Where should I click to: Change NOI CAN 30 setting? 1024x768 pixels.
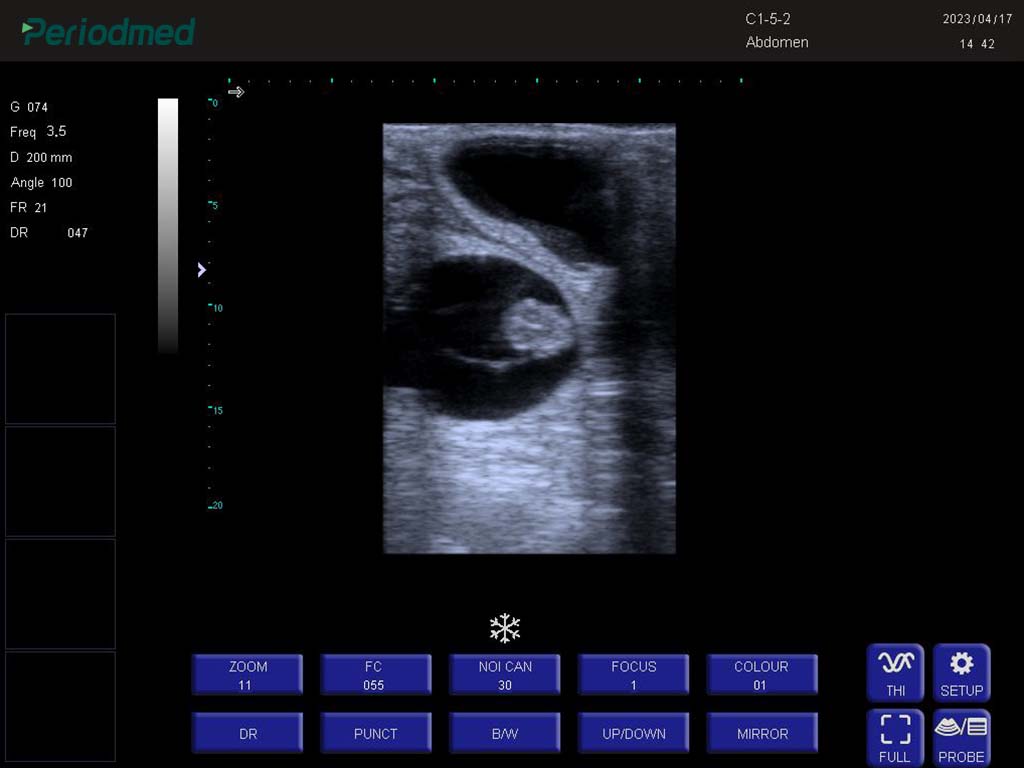point(504,675)
